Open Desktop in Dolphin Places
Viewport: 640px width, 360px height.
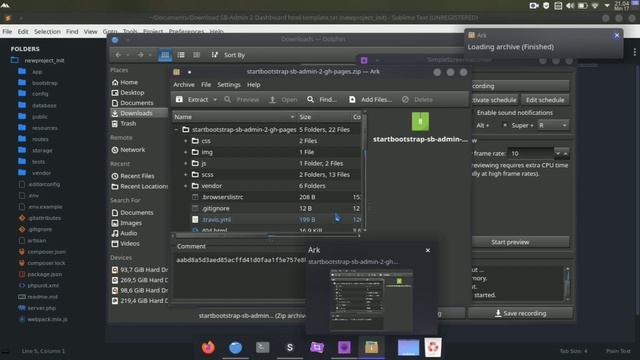[128, 93]
